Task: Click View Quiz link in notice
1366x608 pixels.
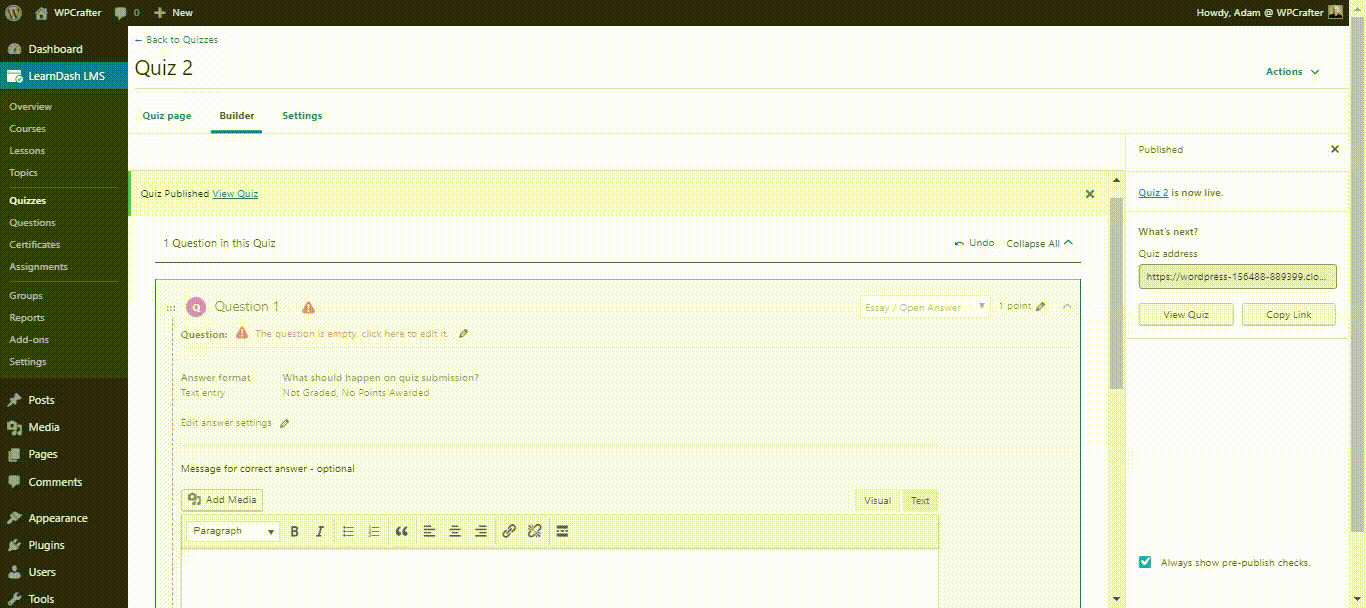Action: tap(235, 194)
